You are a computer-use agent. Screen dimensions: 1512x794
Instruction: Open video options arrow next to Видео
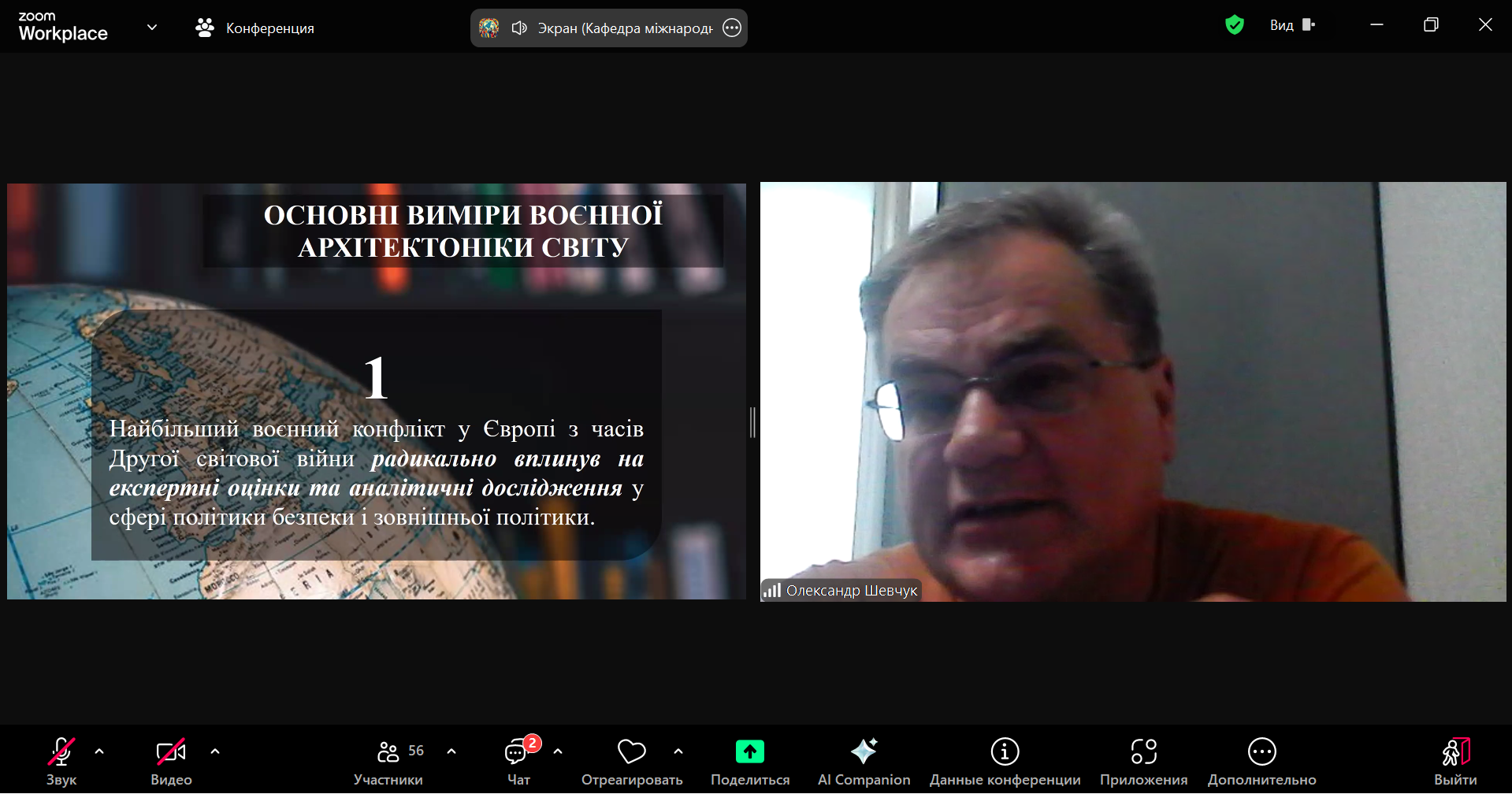[x=215, y=751]
